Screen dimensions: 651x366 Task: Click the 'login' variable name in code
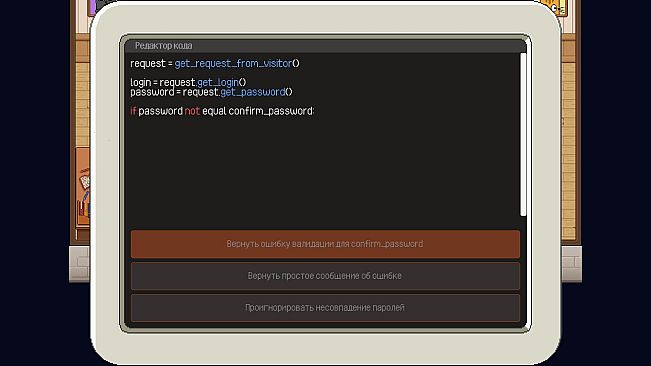click(140, 83)
